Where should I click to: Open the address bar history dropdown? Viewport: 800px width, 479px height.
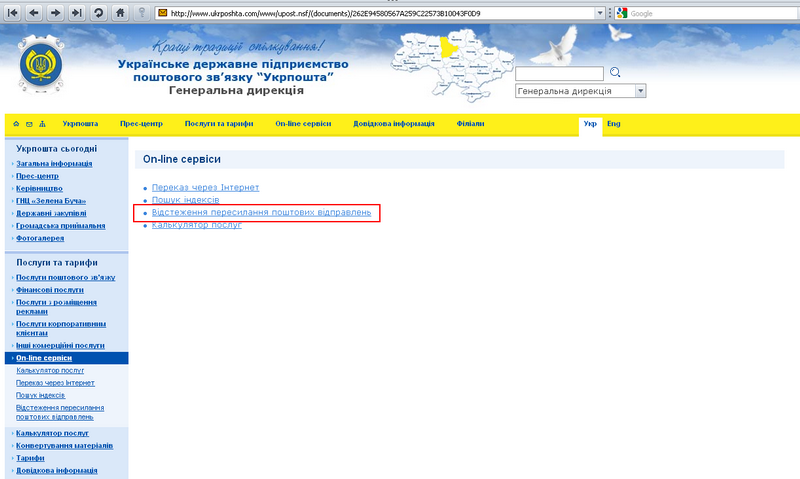[600, 13]
